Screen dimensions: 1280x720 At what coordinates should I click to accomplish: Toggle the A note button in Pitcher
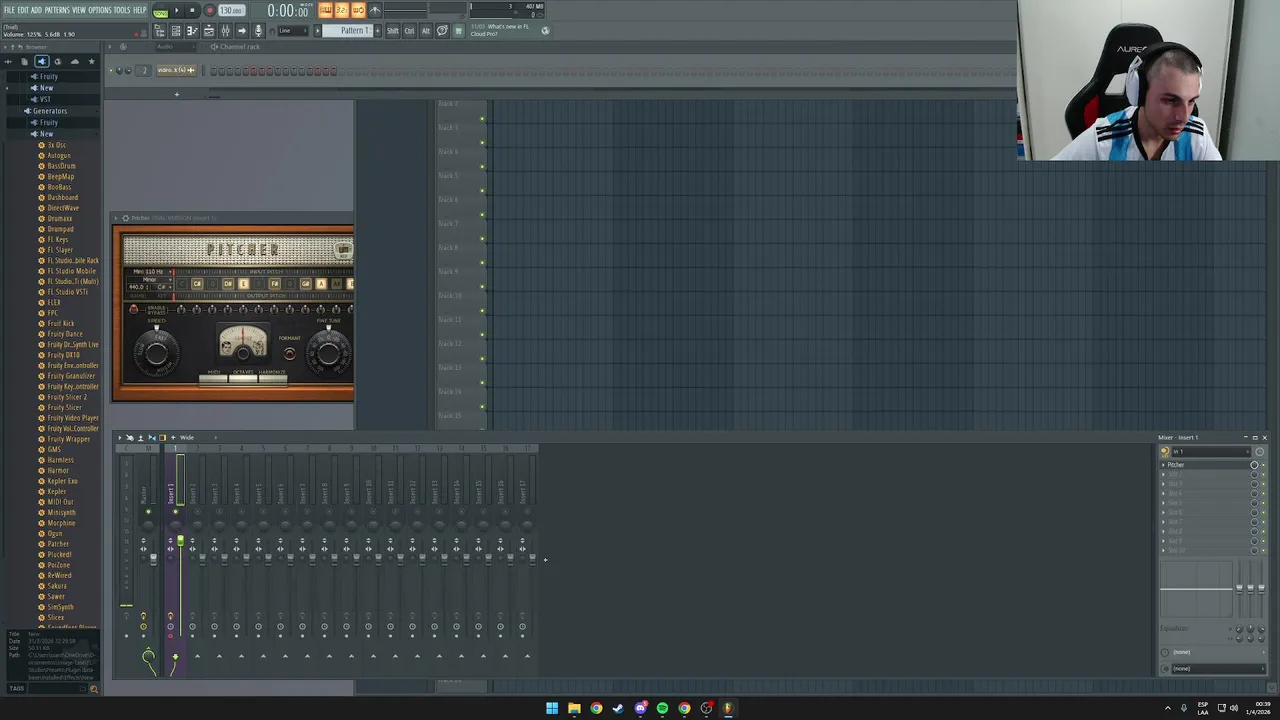coord(321,284)
